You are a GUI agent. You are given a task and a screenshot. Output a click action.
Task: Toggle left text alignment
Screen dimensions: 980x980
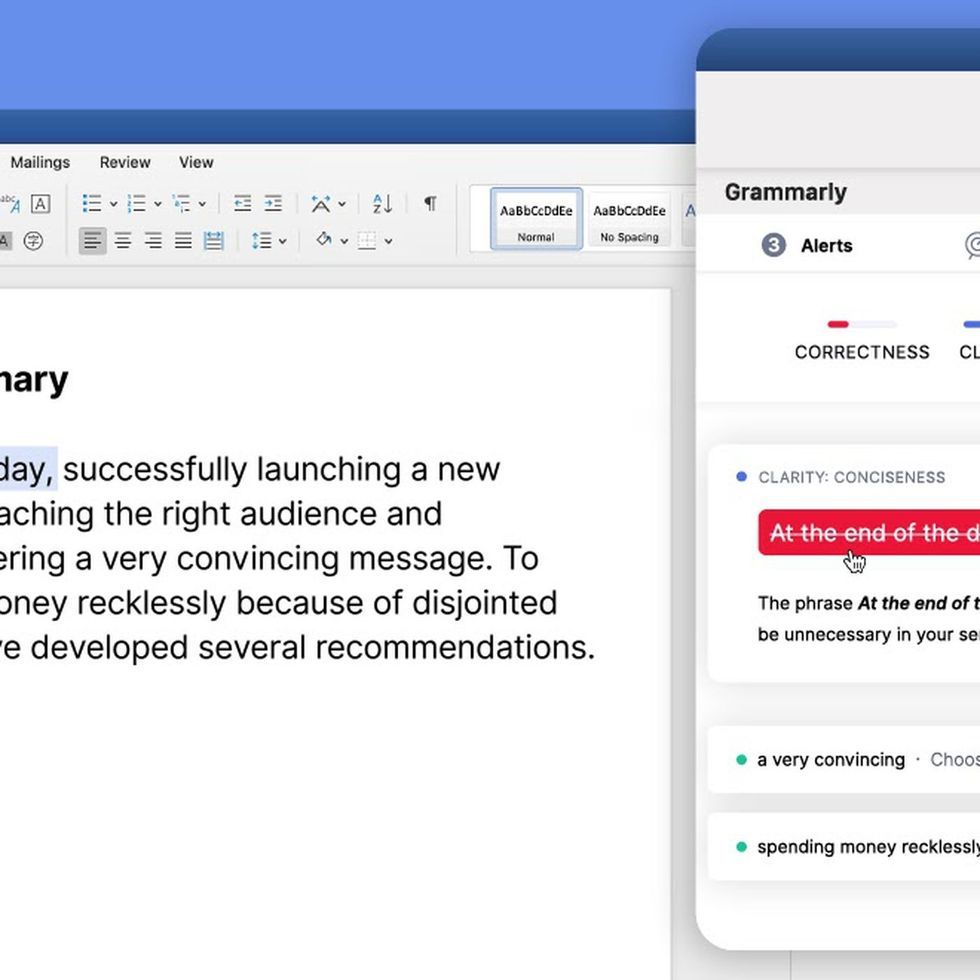pos(91,240)
